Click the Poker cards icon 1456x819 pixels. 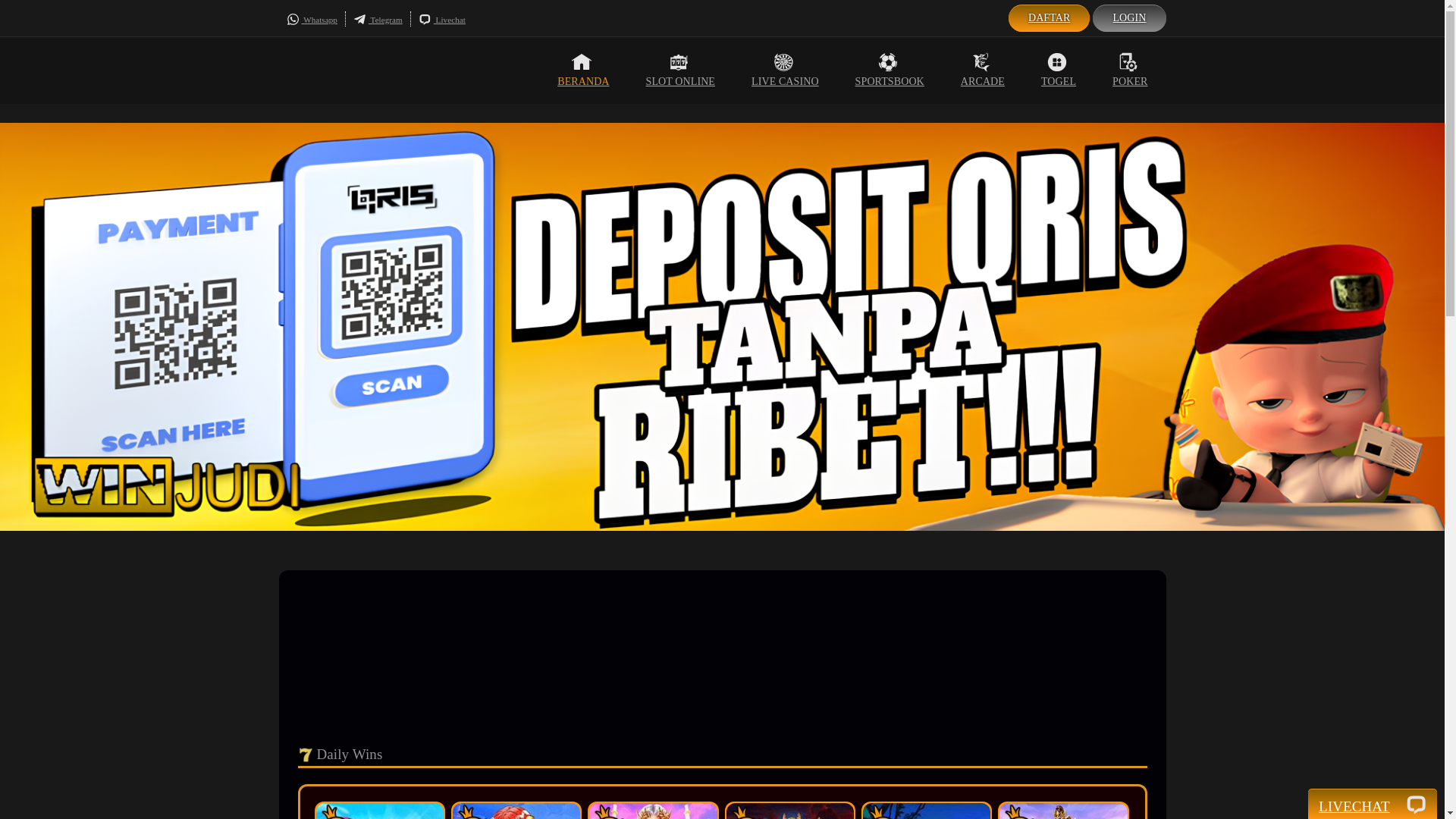[1128, 62]
